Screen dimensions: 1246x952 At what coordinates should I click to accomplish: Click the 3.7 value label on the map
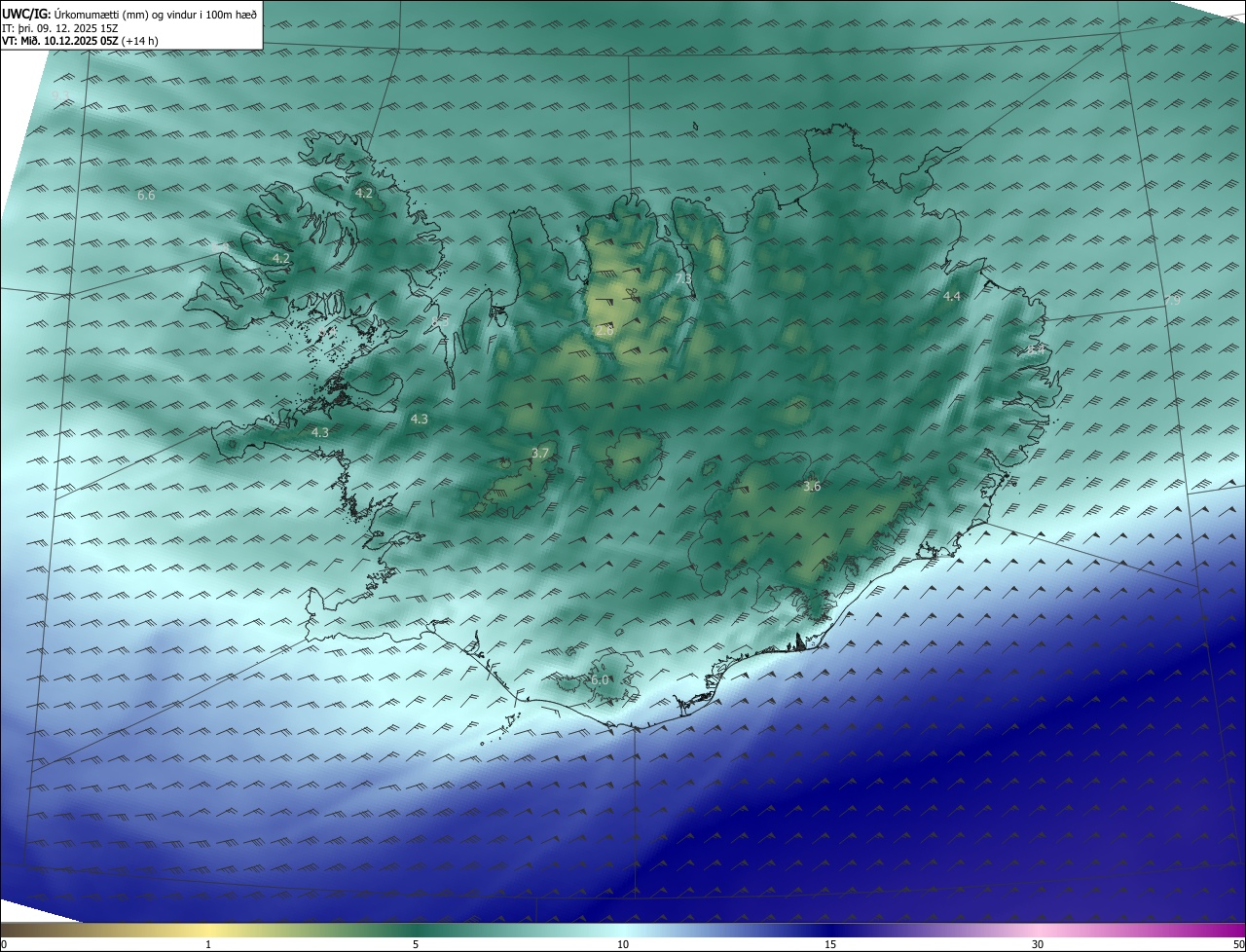(x=540, y=454)
